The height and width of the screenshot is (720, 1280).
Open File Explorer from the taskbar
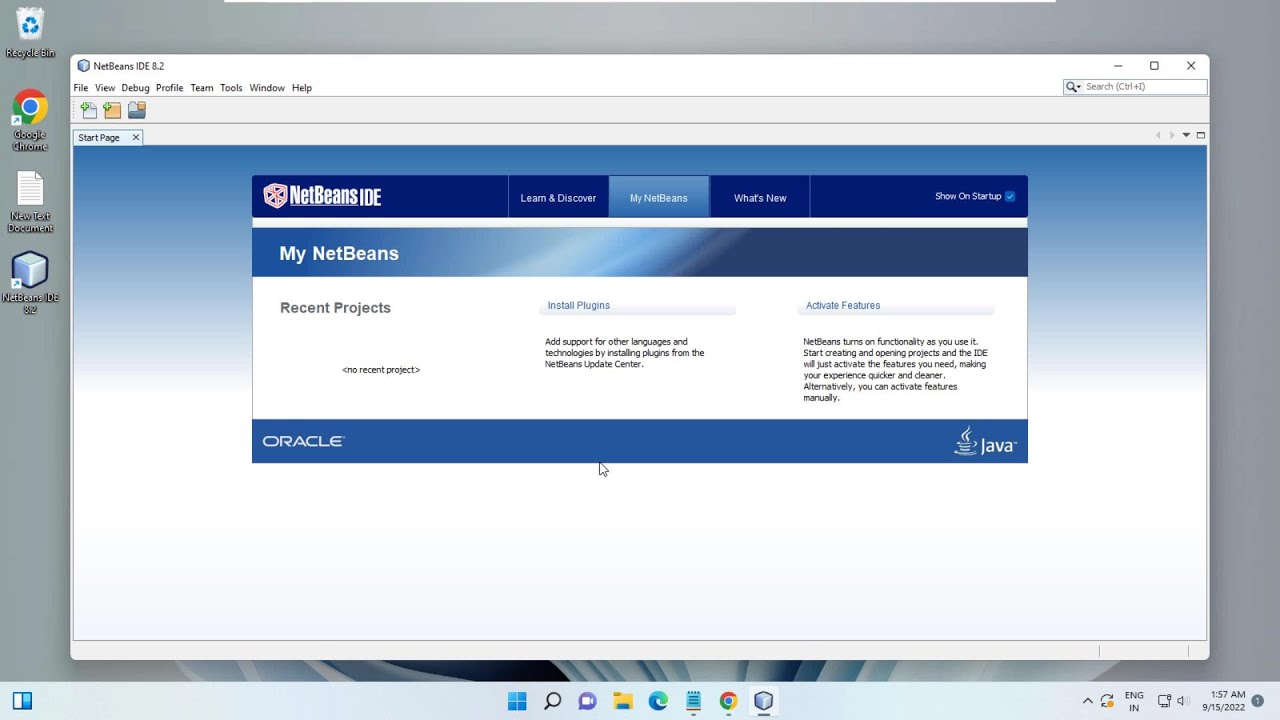click(622, 701)
